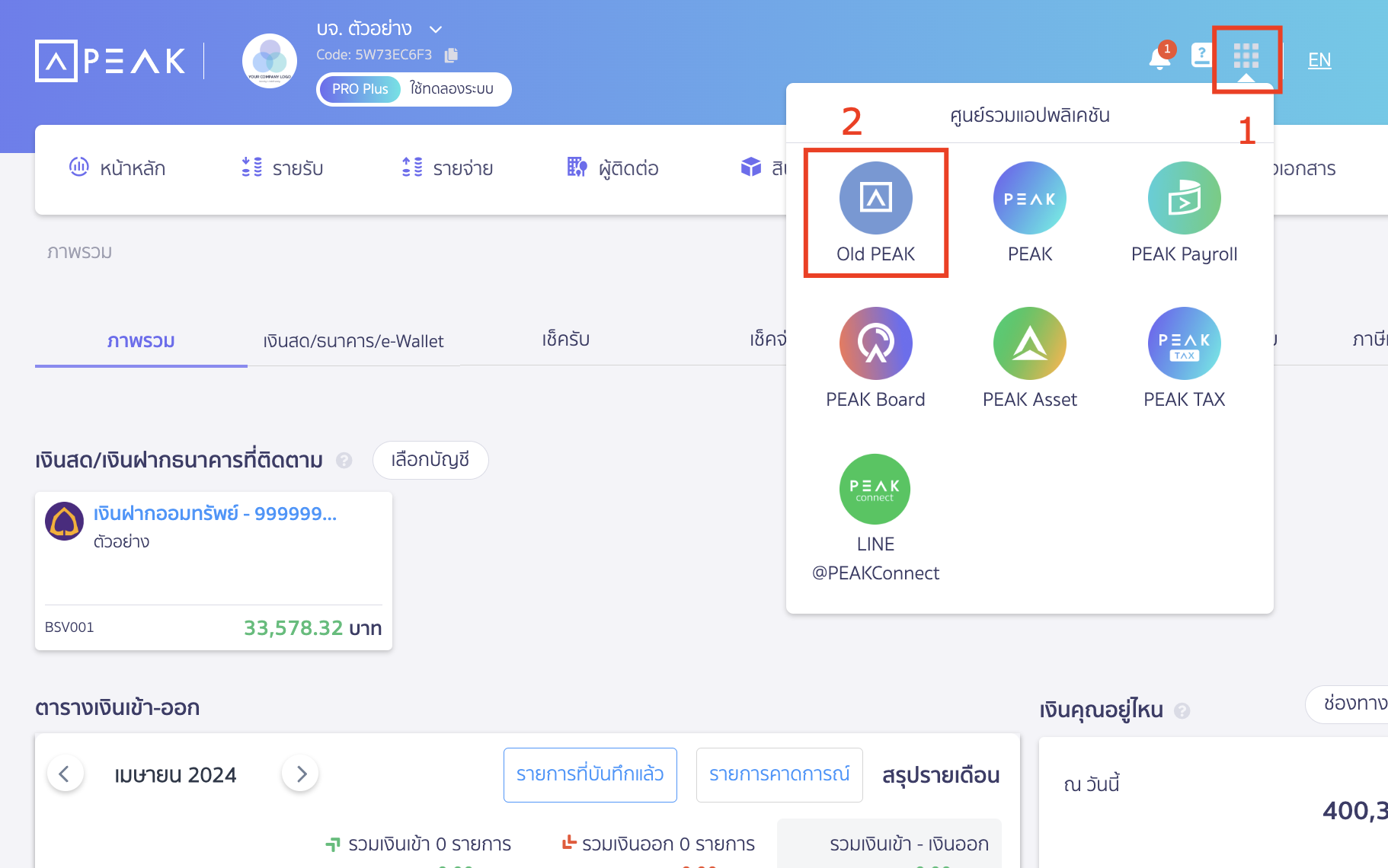Switch to the เช็ครับ tab
This screenshot has height=868, width=1388.
tap(566, 340)
